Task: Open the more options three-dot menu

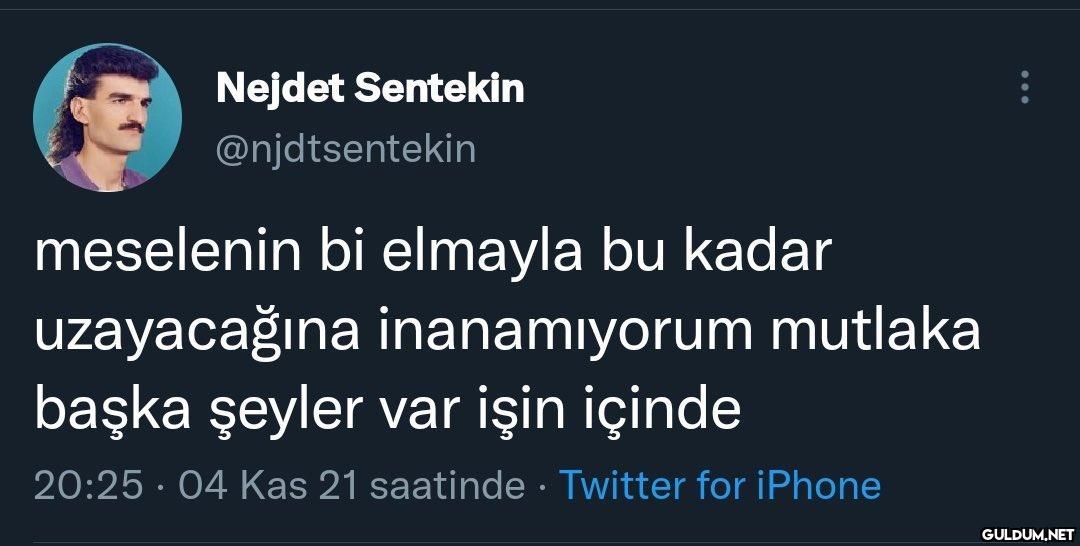Action: pos(1024,88)
